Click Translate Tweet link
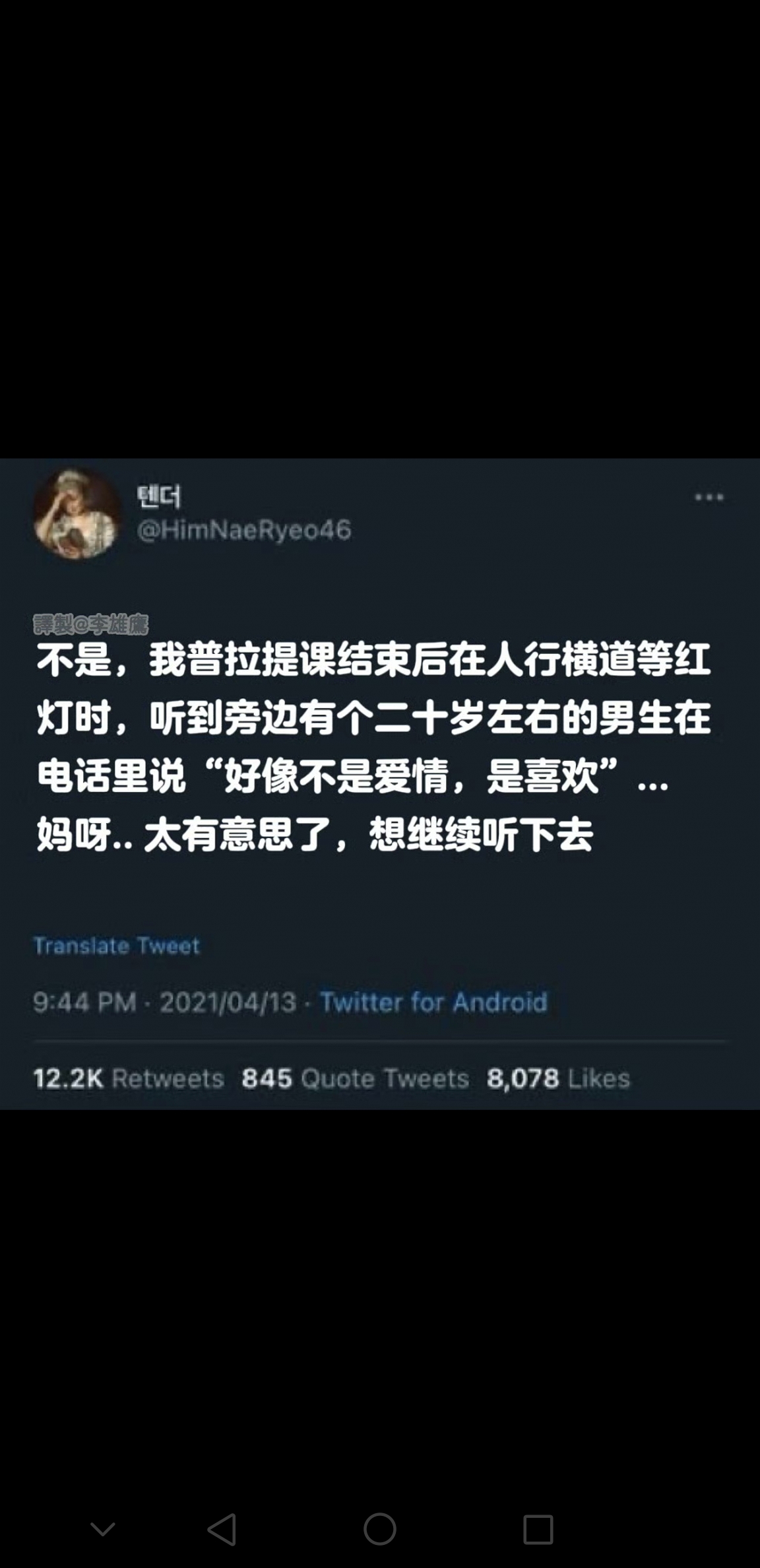760x1568 pixels. tap(117, 946)
